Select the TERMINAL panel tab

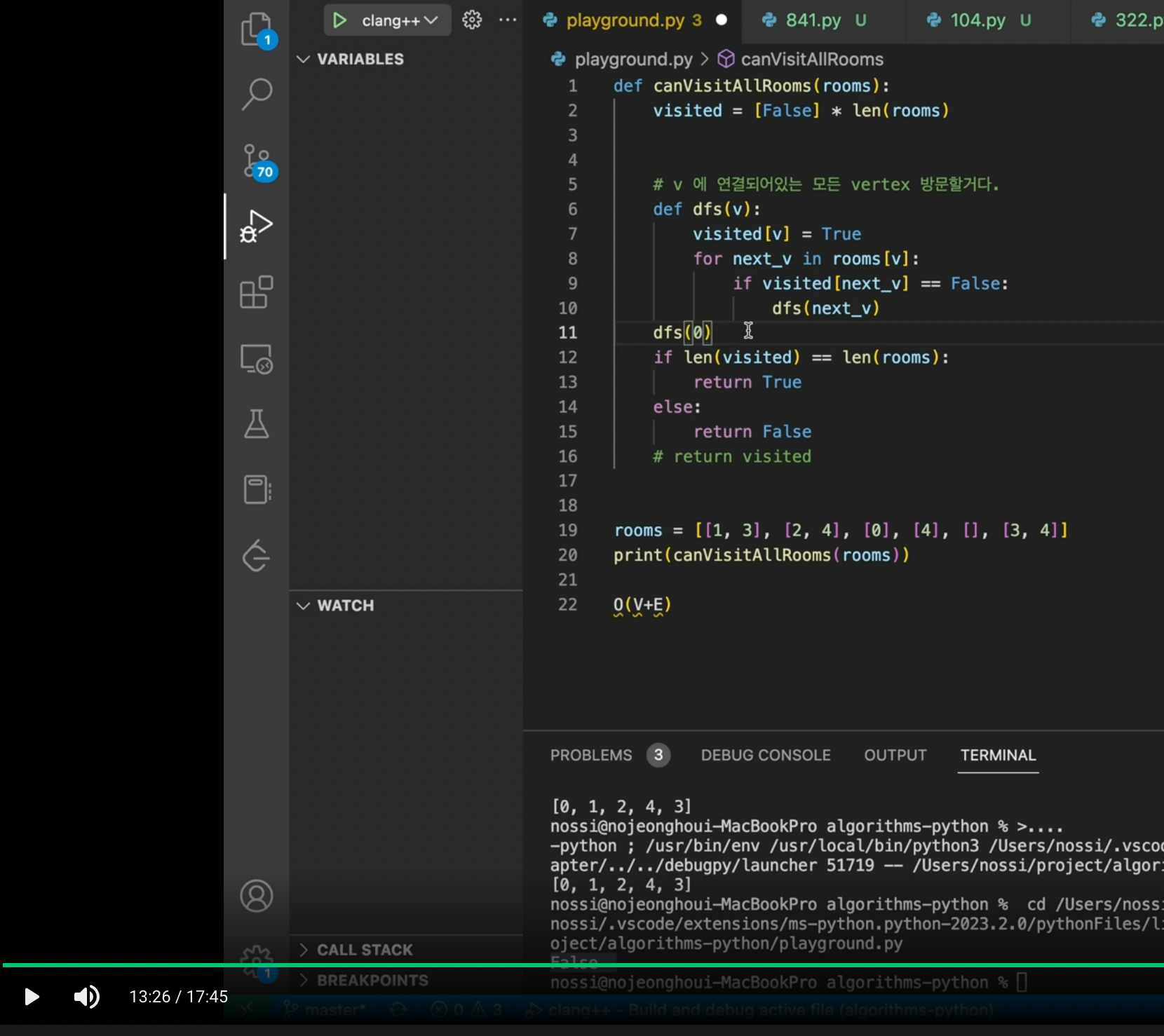(x=998, y=755)
